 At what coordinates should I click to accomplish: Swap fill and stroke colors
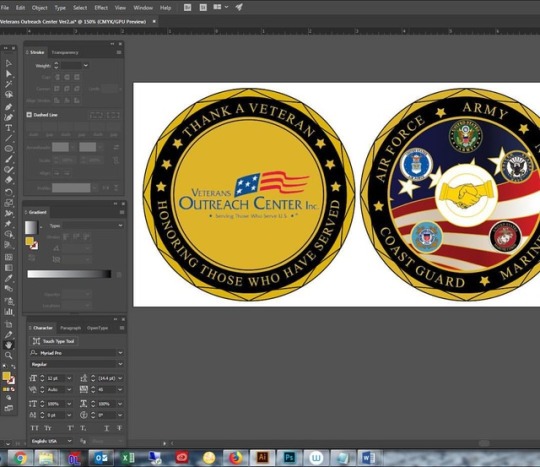pyautogui.click(x=13, y=367)
